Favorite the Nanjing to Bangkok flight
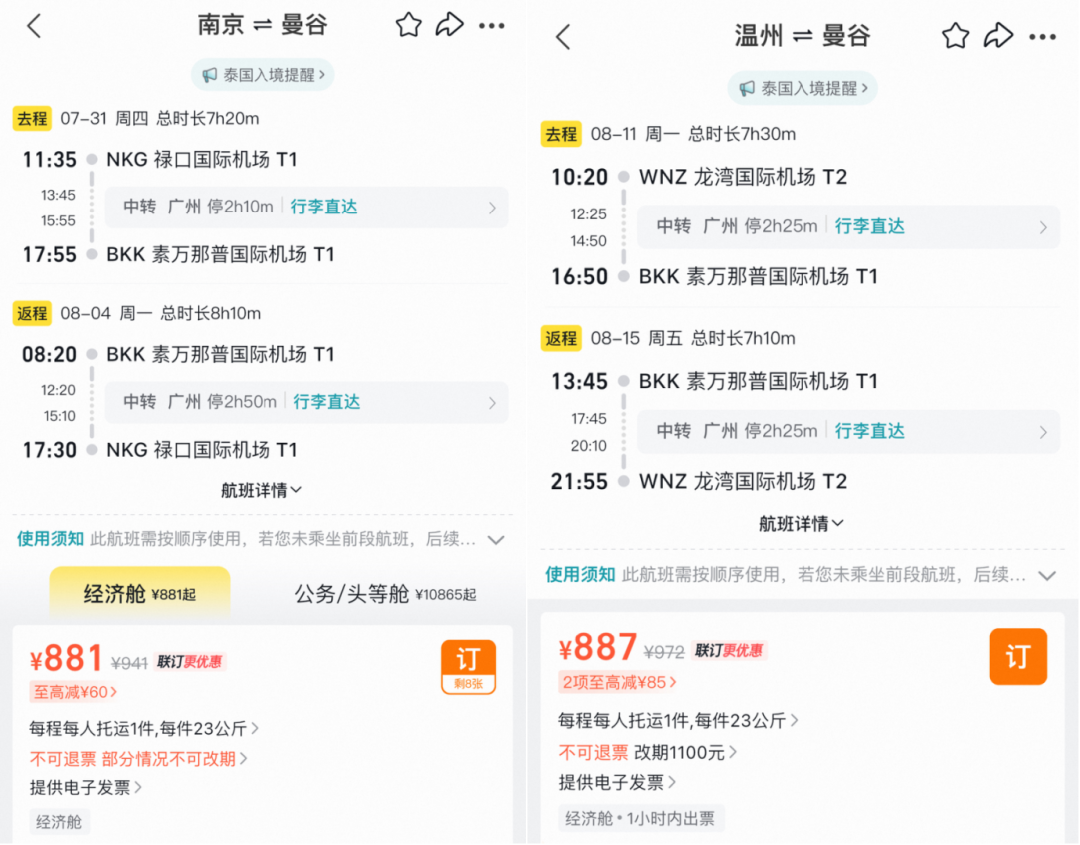The width and height of the screenshot is (1080, 845). point(408,25)
